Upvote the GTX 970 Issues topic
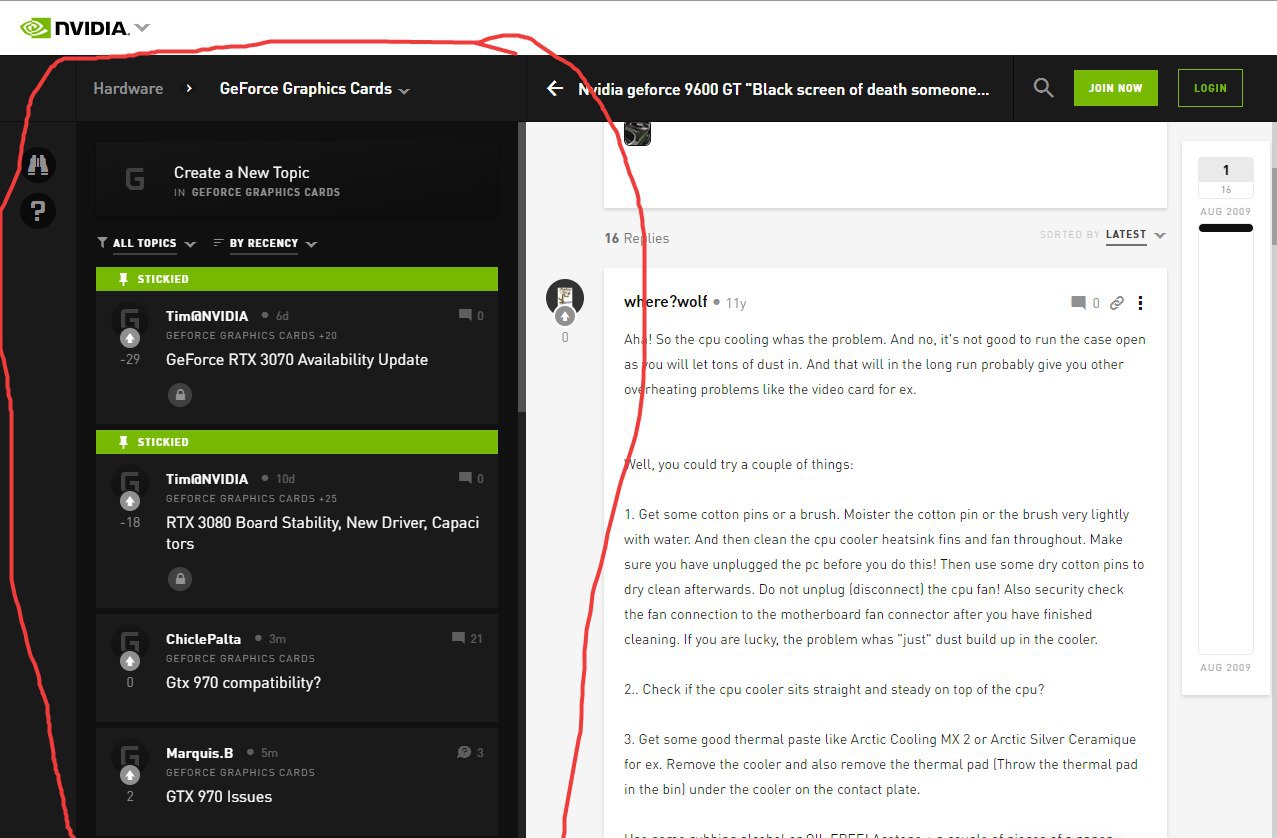The height and width of the screenshot is (838, 1277). [x=130, y=775]
